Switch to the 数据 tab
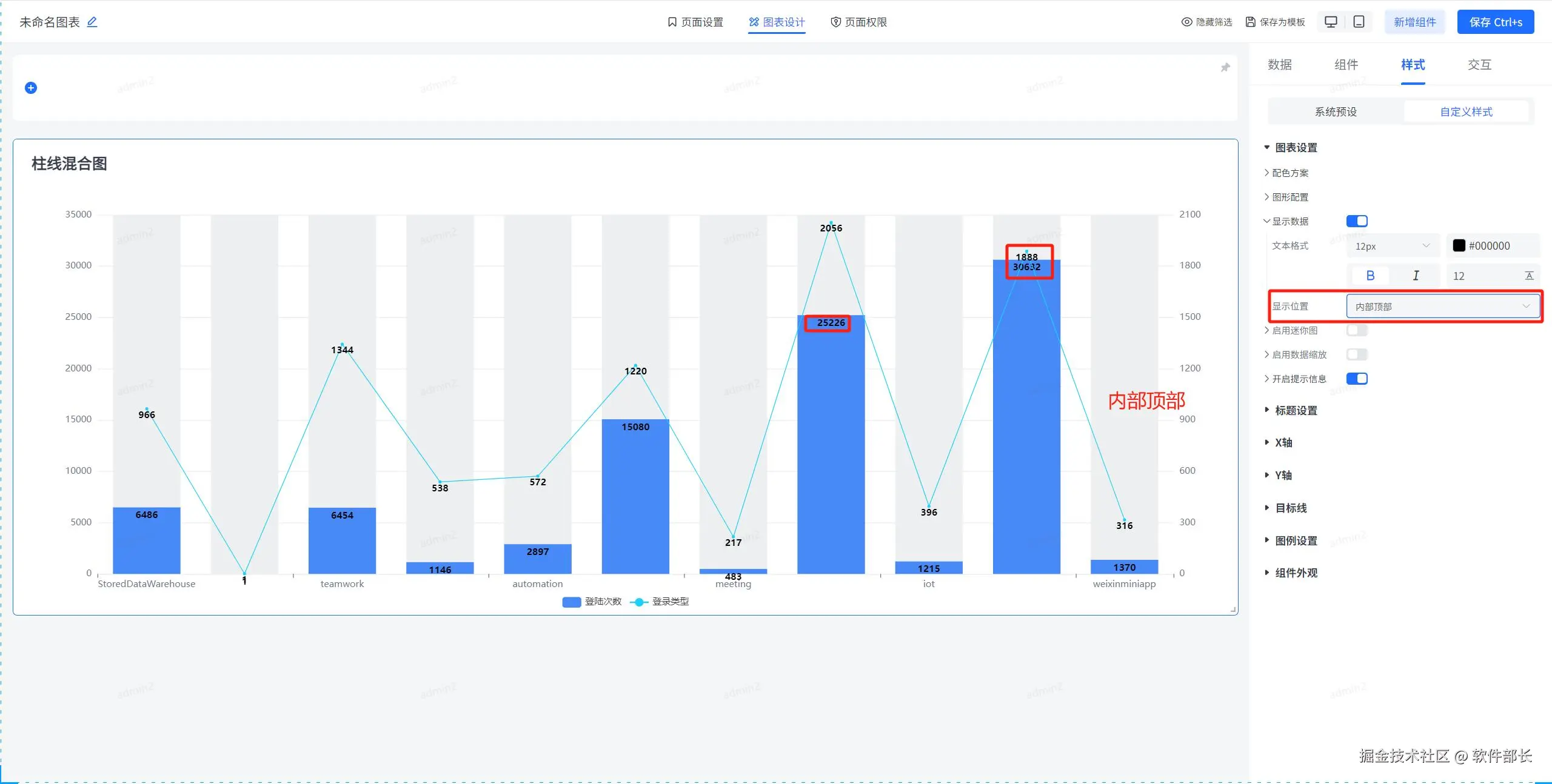1552x784 pixels. 1280,65
